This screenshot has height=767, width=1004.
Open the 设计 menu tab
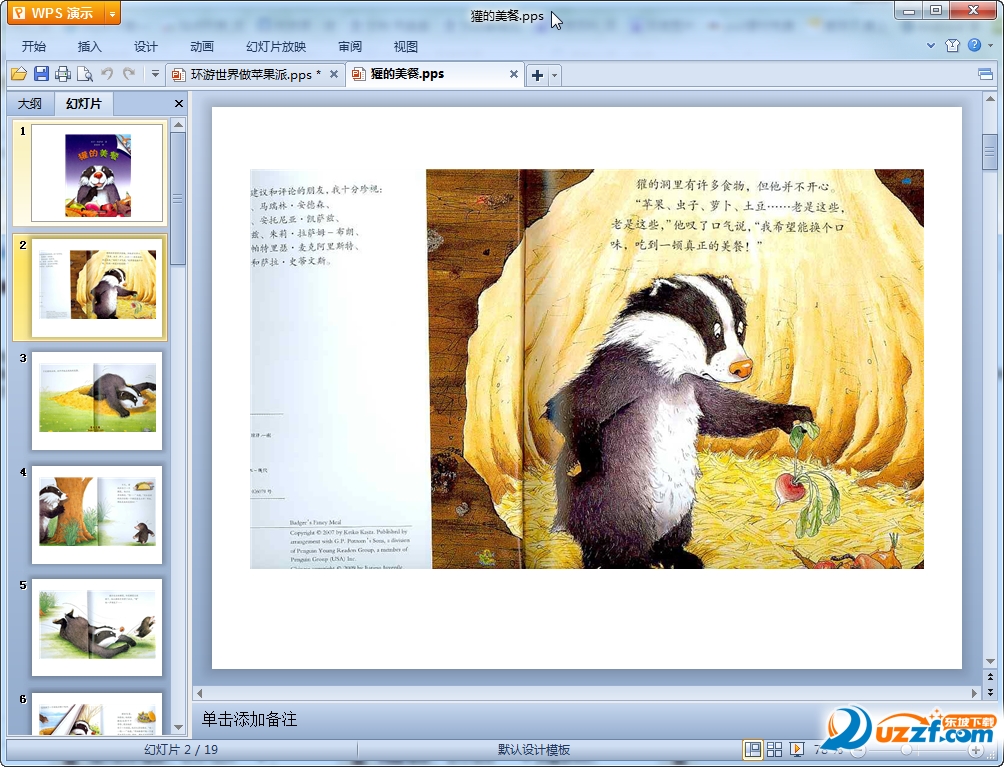tap(145, 47)
